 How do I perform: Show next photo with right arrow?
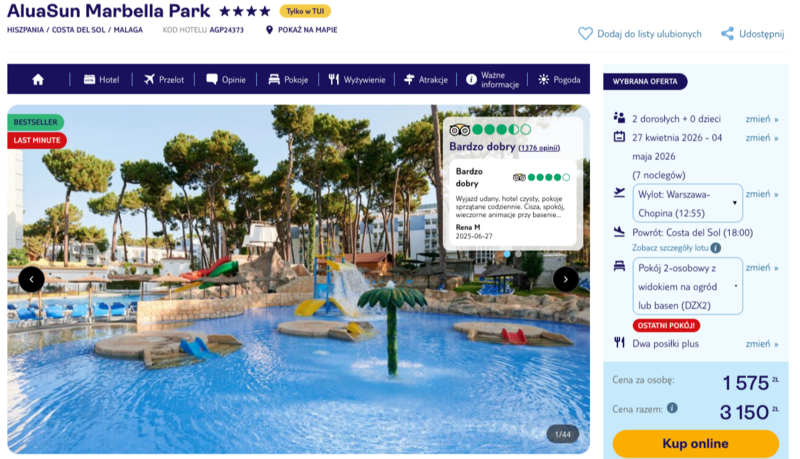[565, 279]
